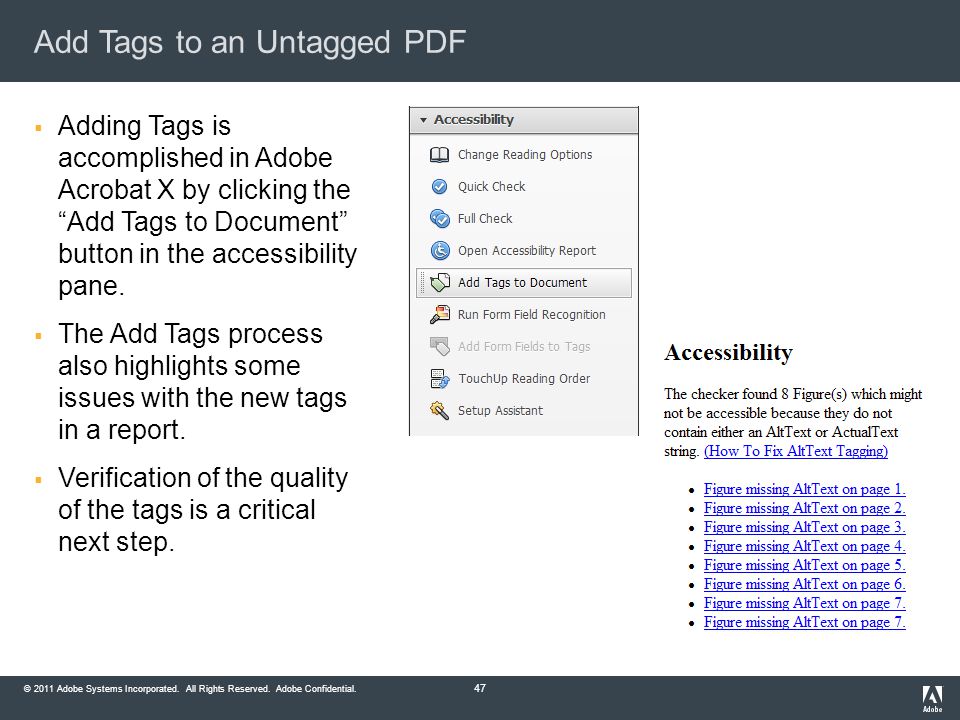Screen dimensions: 960x720
Task: Open the How To Fix AltText Tagging link
Action: (x=796, y=451)
